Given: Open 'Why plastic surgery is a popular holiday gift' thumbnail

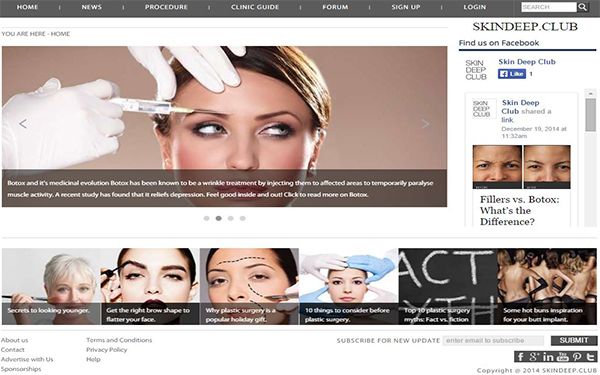Looking at the screenshot, I should pos(249,286).
